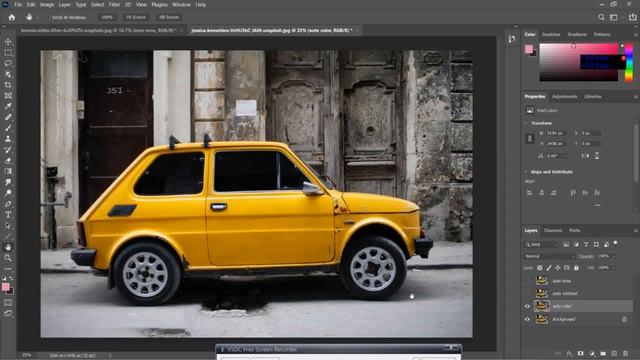Toggle lock all padlock icon
Viewport: 640px width, 360px height.
tap(576, 268)
